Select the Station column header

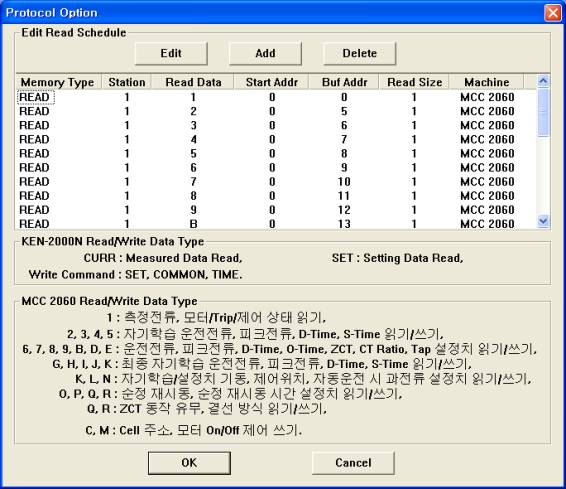pyautogui.click(x=127, y=82)
